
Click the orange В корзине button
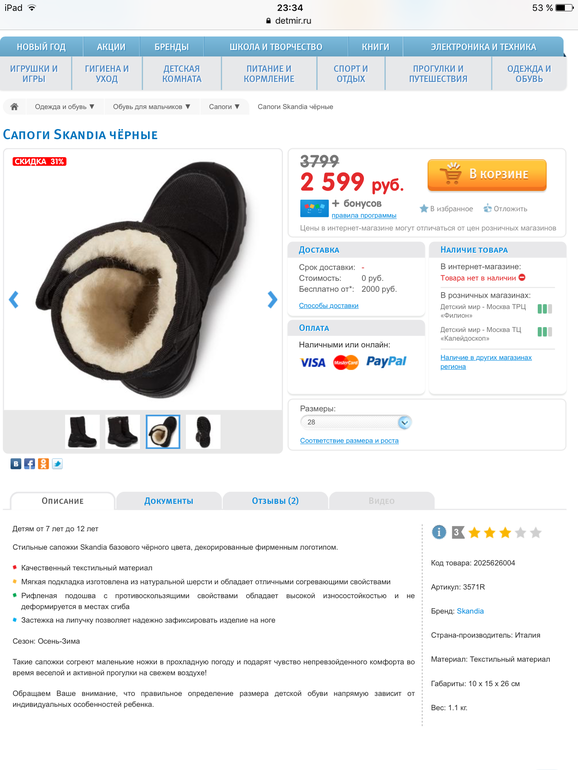point(487,175)
